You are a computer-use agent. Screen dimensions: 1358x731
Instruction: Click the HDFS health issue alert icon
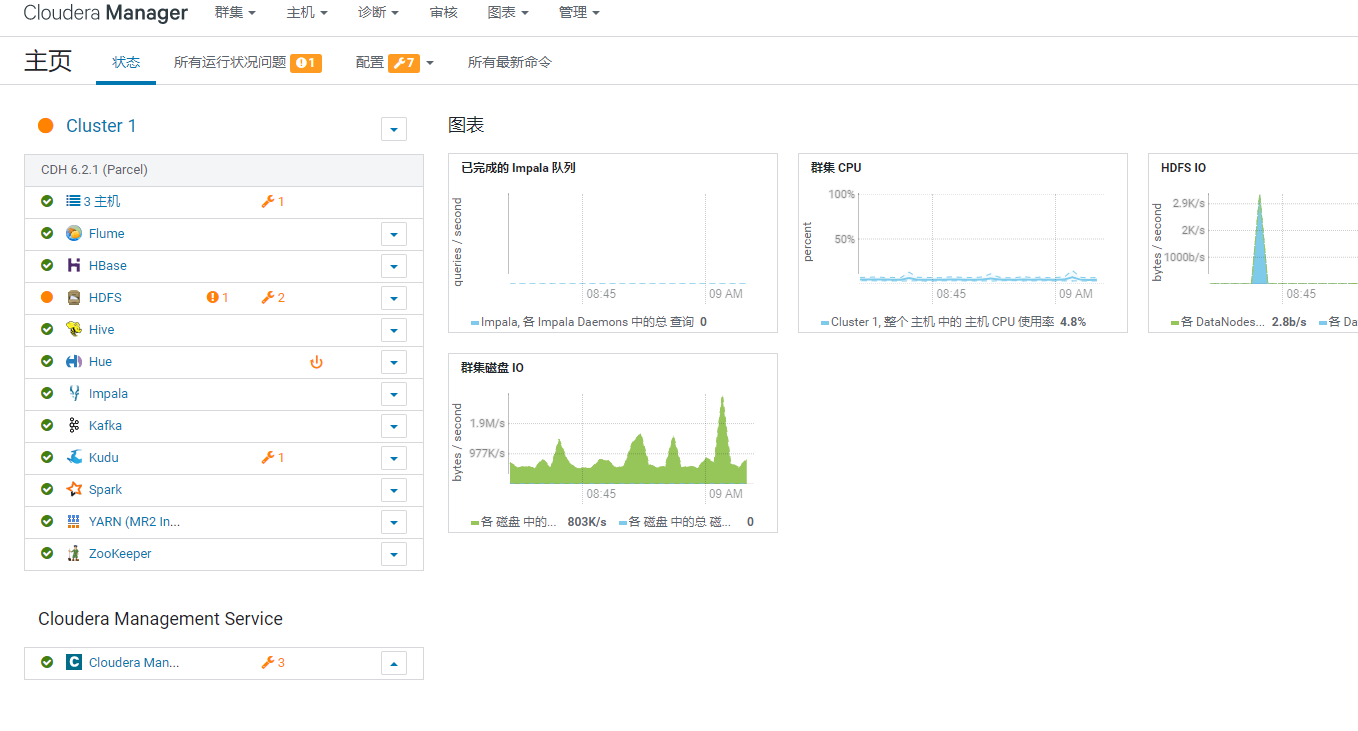tap(212, 298)
